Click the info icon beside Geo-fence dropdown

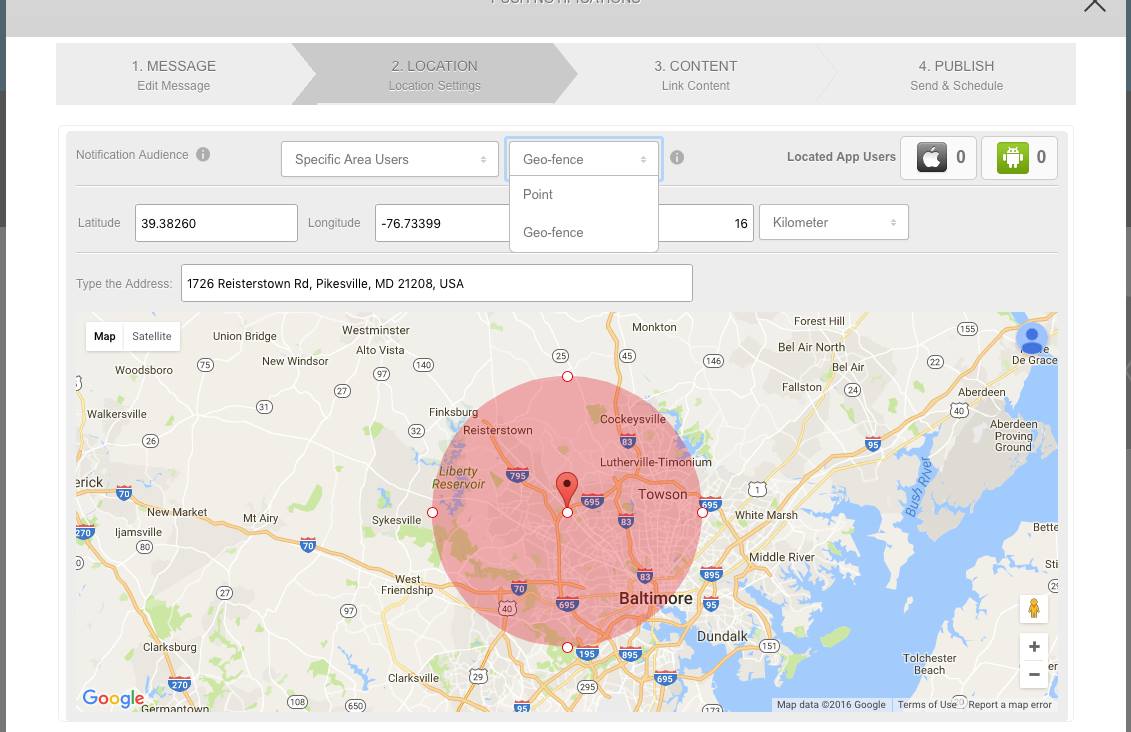677,158
